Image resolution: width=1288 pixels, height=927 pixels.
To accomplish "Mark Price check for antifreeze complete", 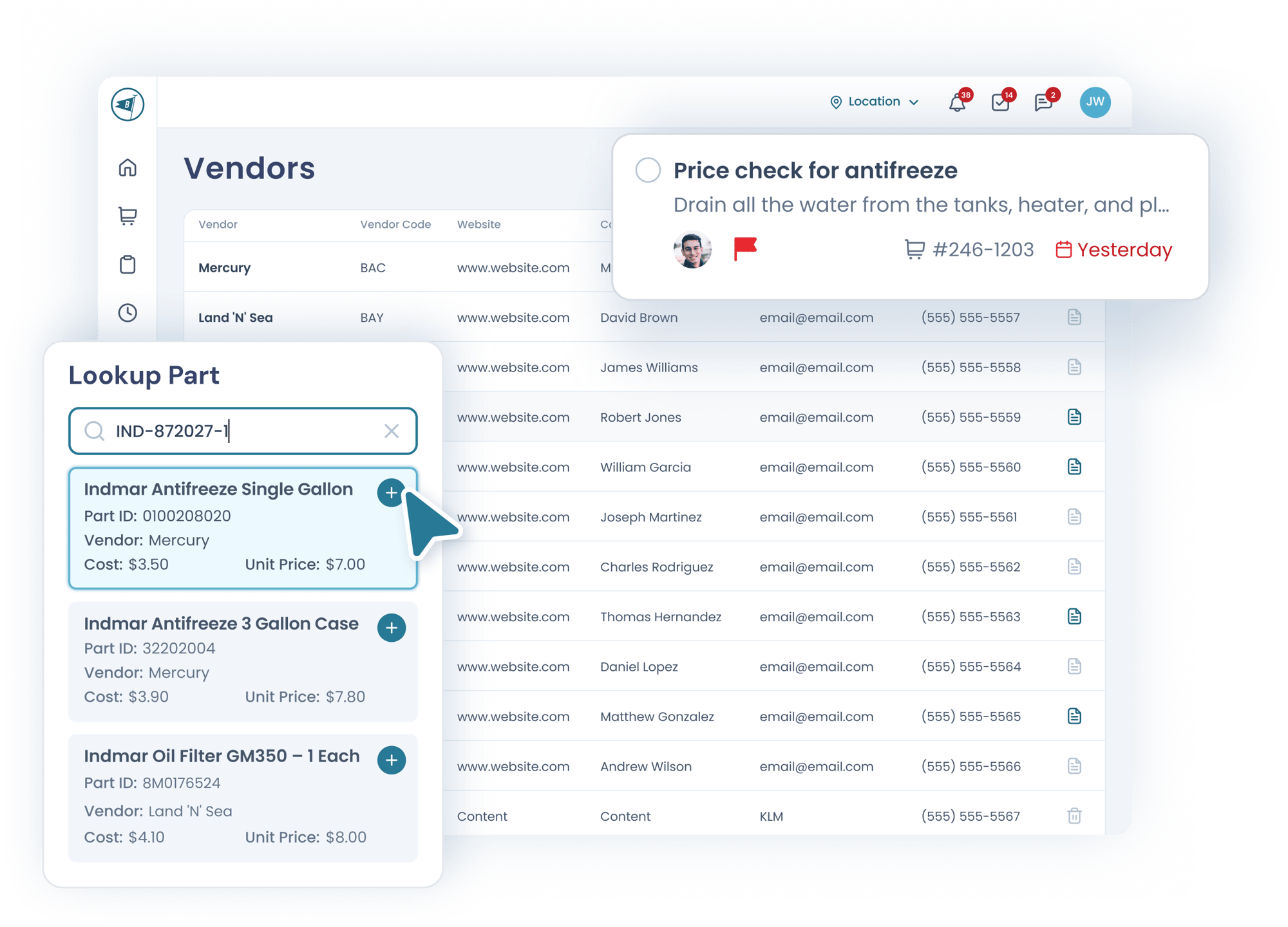I will (x=648, y=171).
